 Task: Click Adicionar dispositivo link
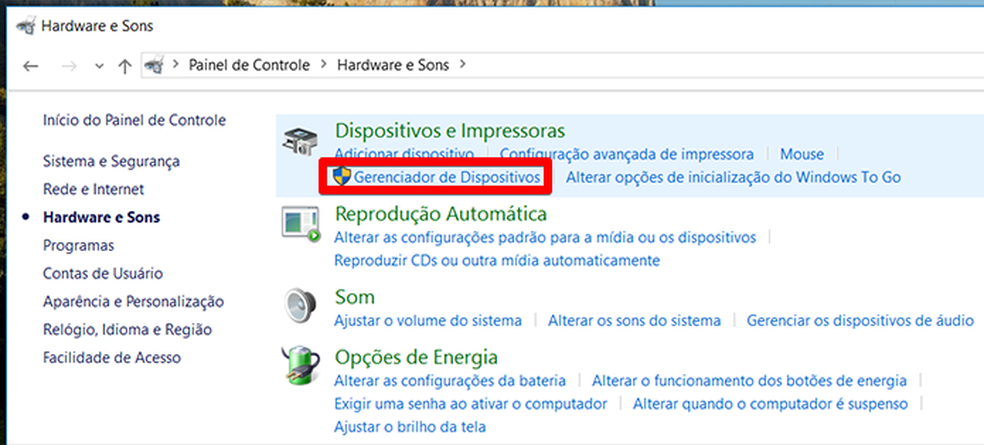(x=404, y=153)
